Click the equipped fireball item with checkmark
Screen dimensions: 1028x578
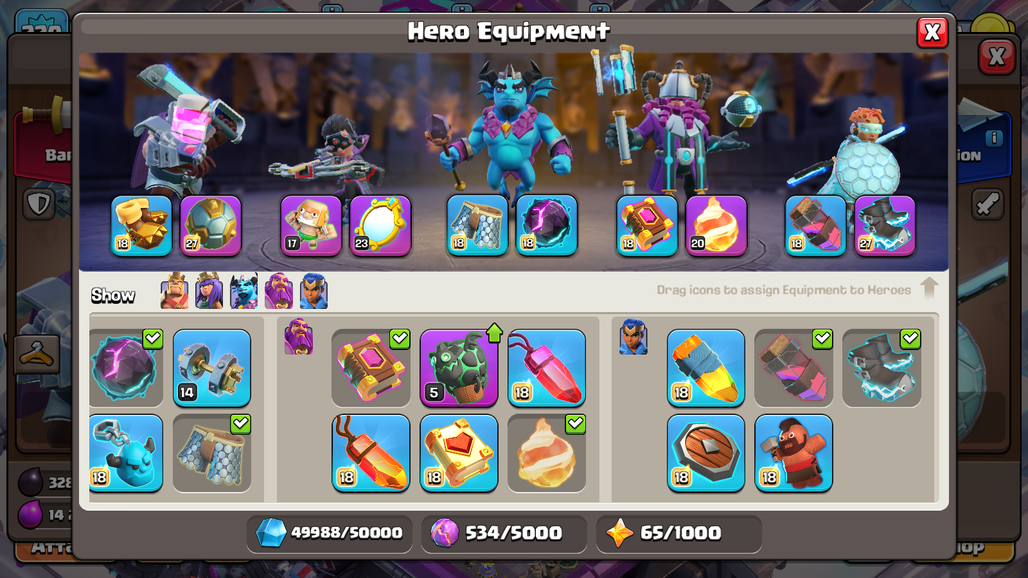(547, 453)
